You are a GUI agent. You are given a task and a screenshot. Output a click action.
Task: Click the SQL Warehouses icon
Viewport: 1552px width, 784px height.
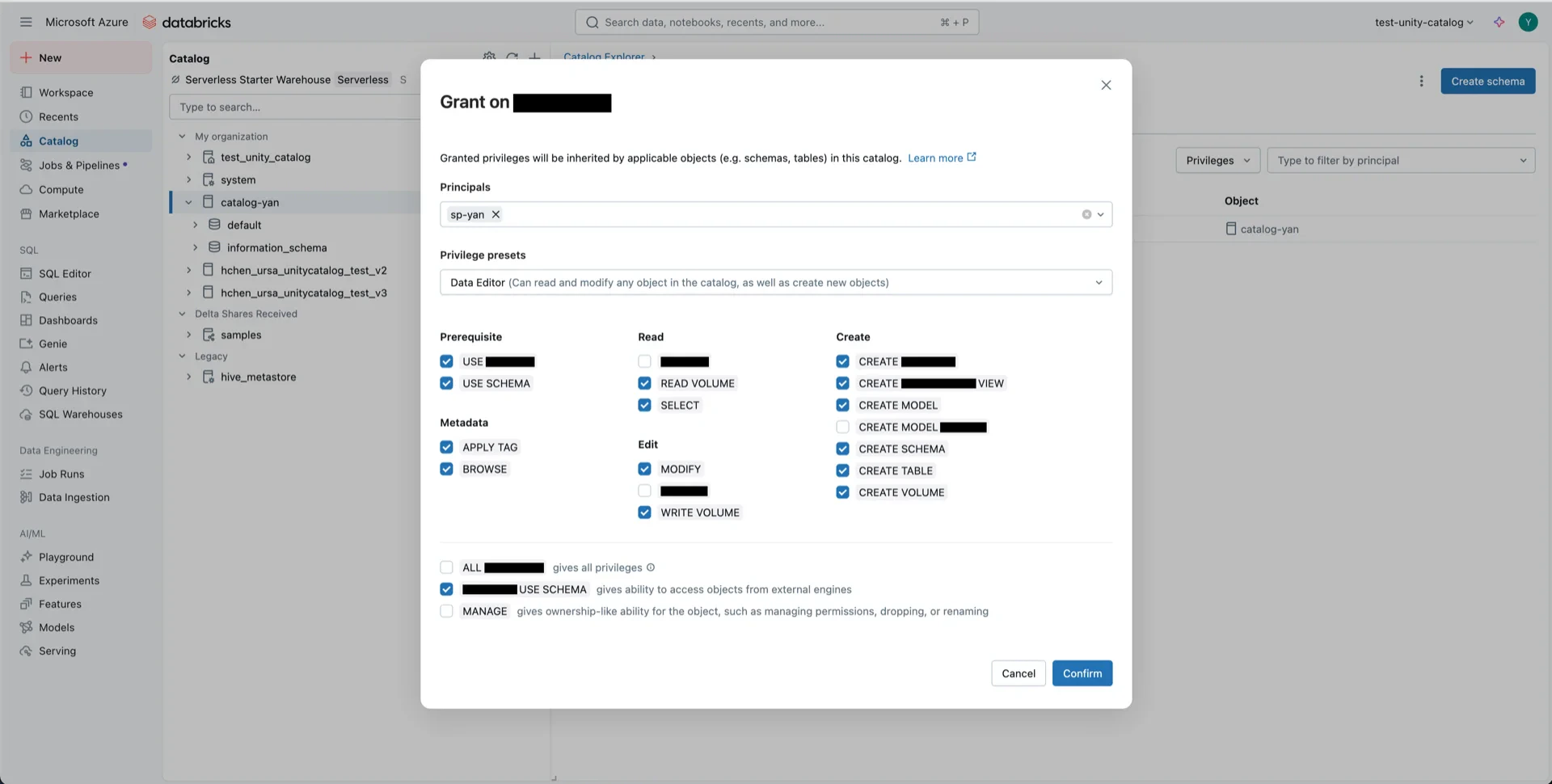coord(26,414)
